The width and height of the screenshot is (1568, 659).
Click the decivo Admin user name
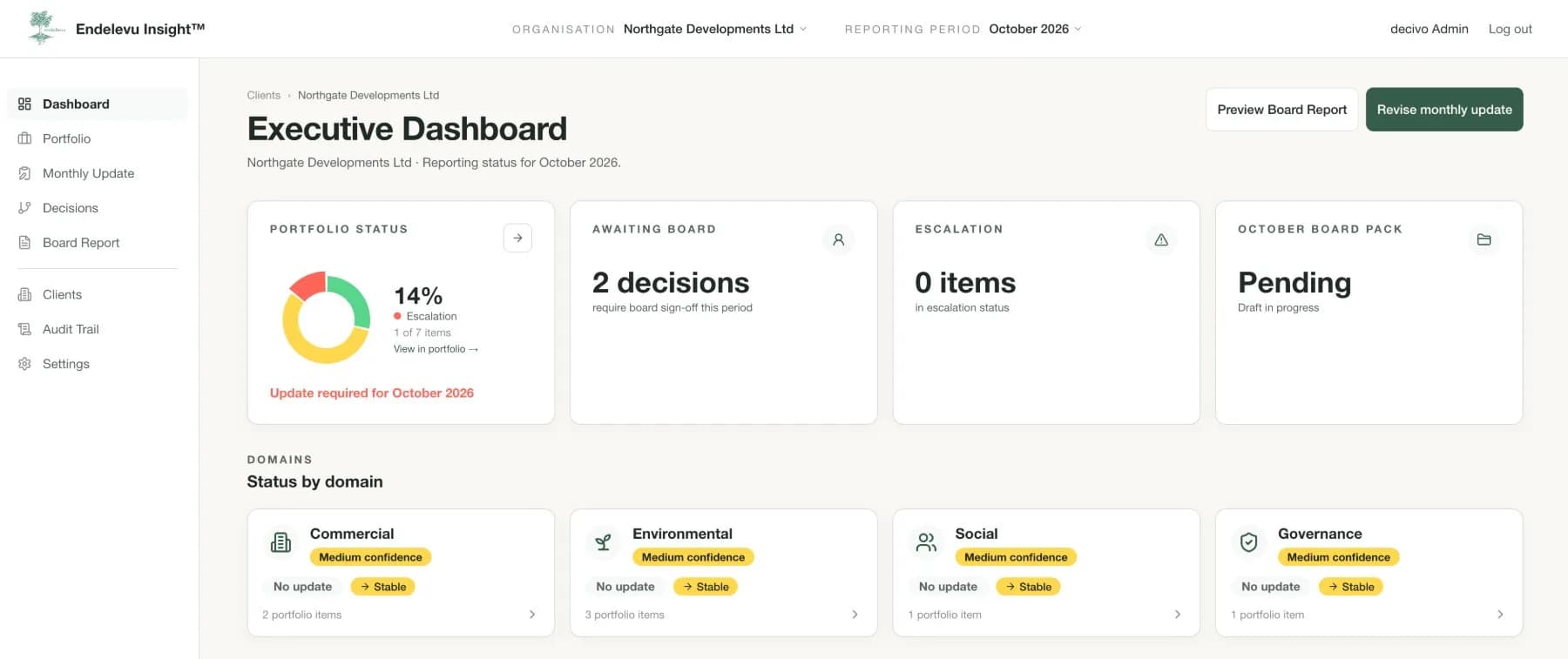pyautogui.click(x=1429, y=29)
